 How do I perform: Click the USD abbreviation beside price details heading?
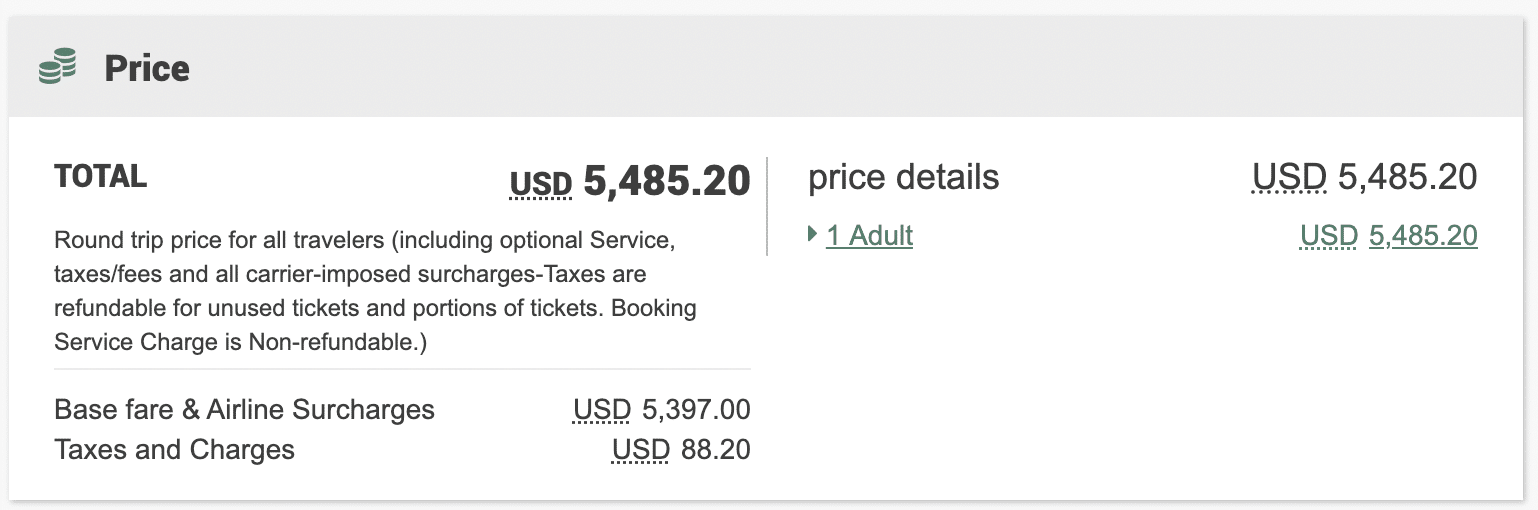(x=1289, y=177)
